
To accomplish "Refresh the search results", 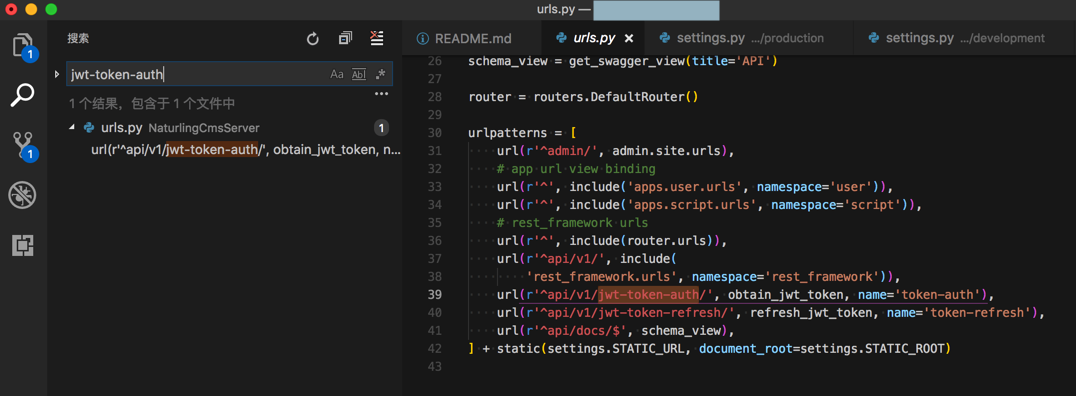I will coord(313,39).
